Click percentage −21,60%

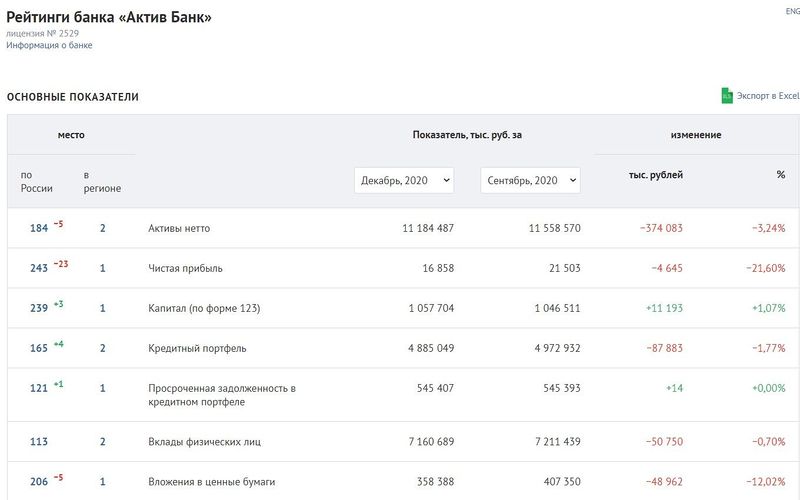[765, 268]
